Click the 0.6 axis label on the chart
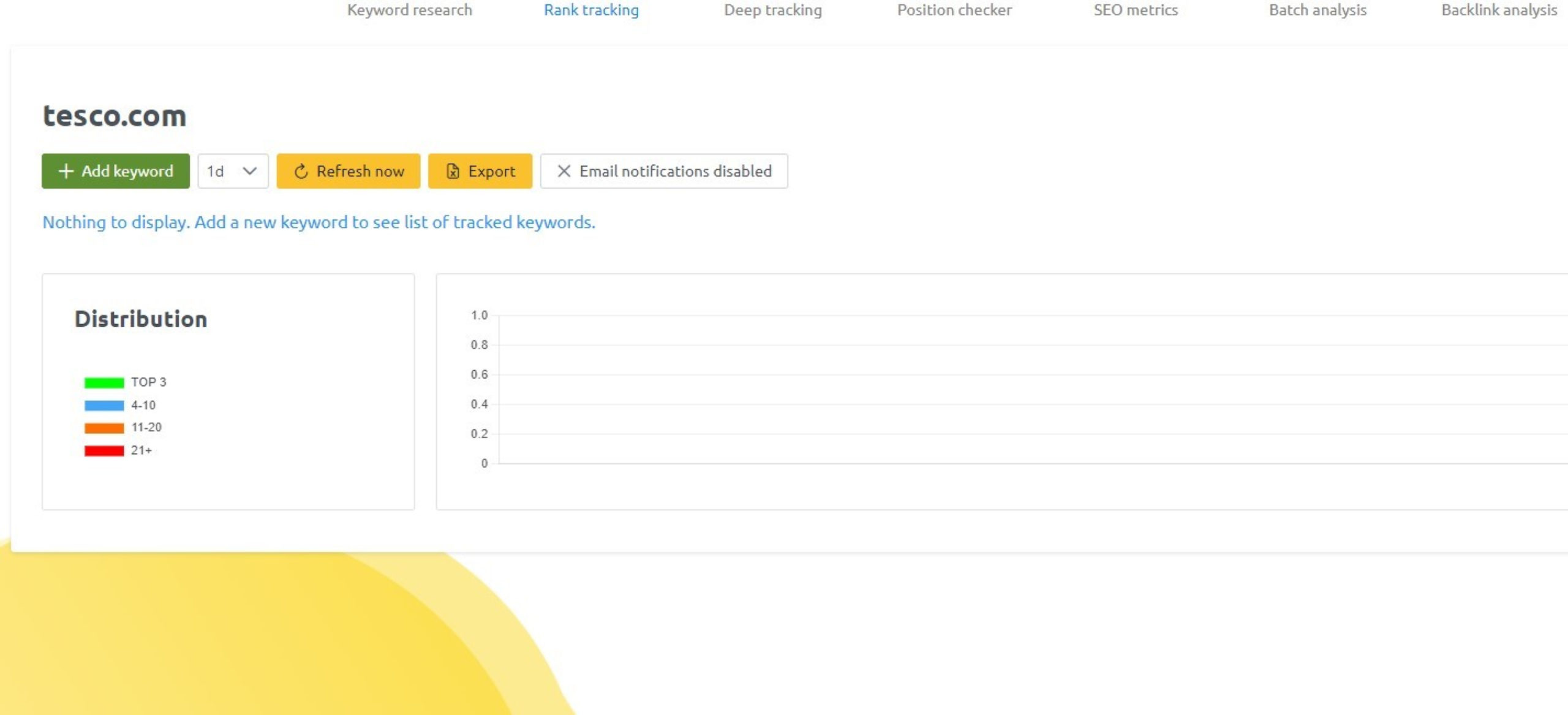Viewport: 1568px width, 715px height. pos(479,374)
